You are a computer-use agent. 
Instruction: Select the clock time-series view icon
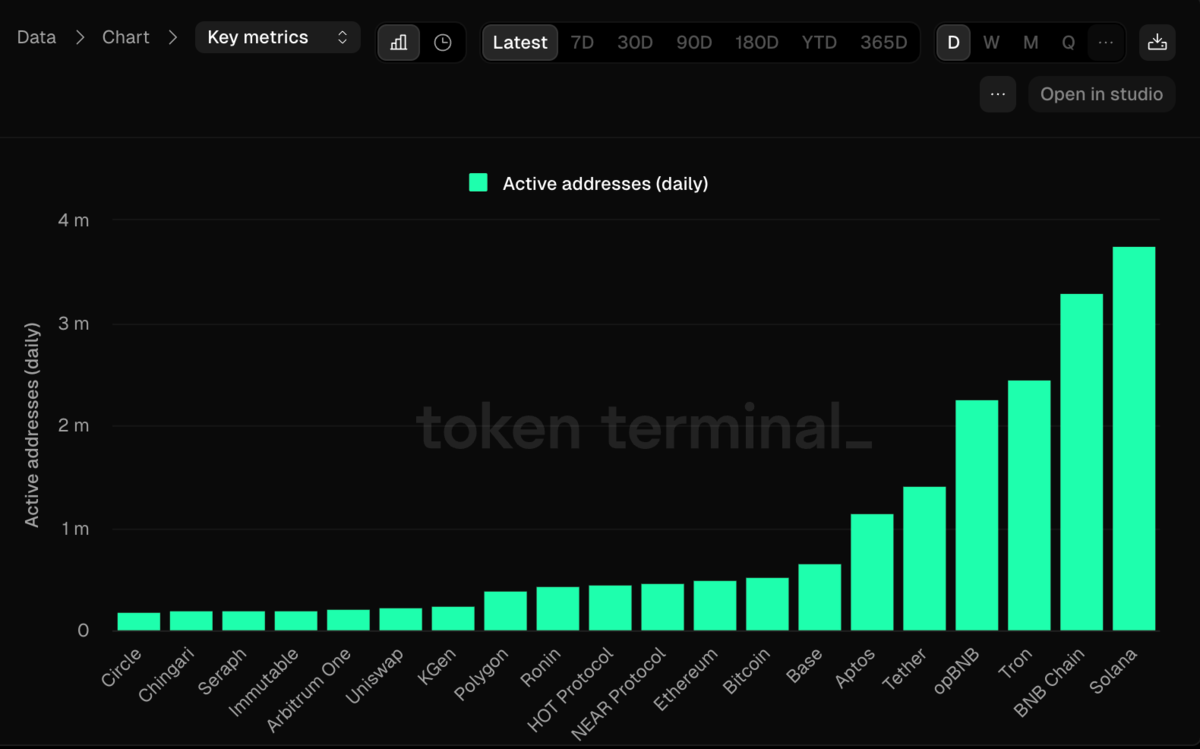[x=442, y=43]
